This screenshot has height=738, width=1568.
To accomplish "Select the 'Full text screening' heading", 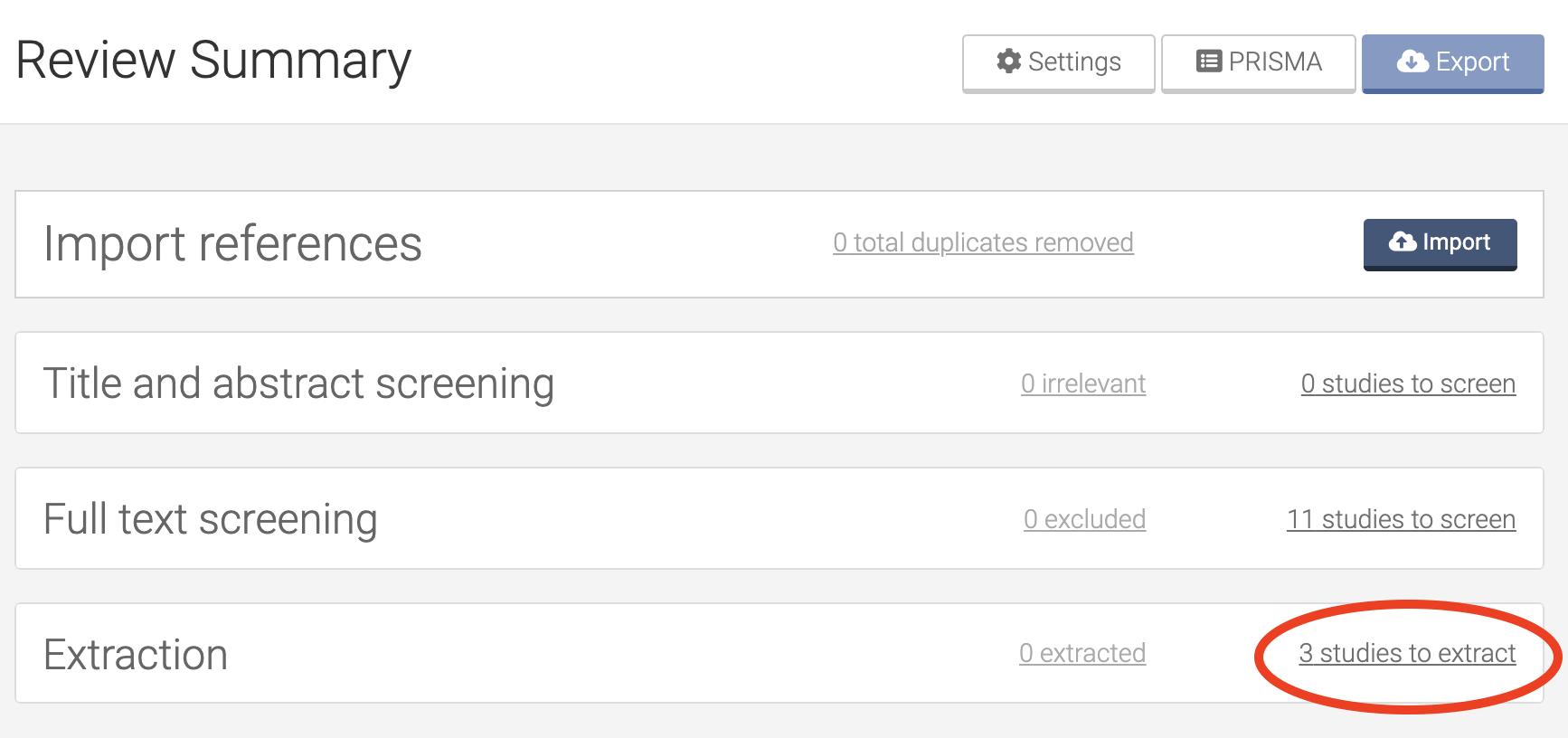I will click(x=210, y=519).
